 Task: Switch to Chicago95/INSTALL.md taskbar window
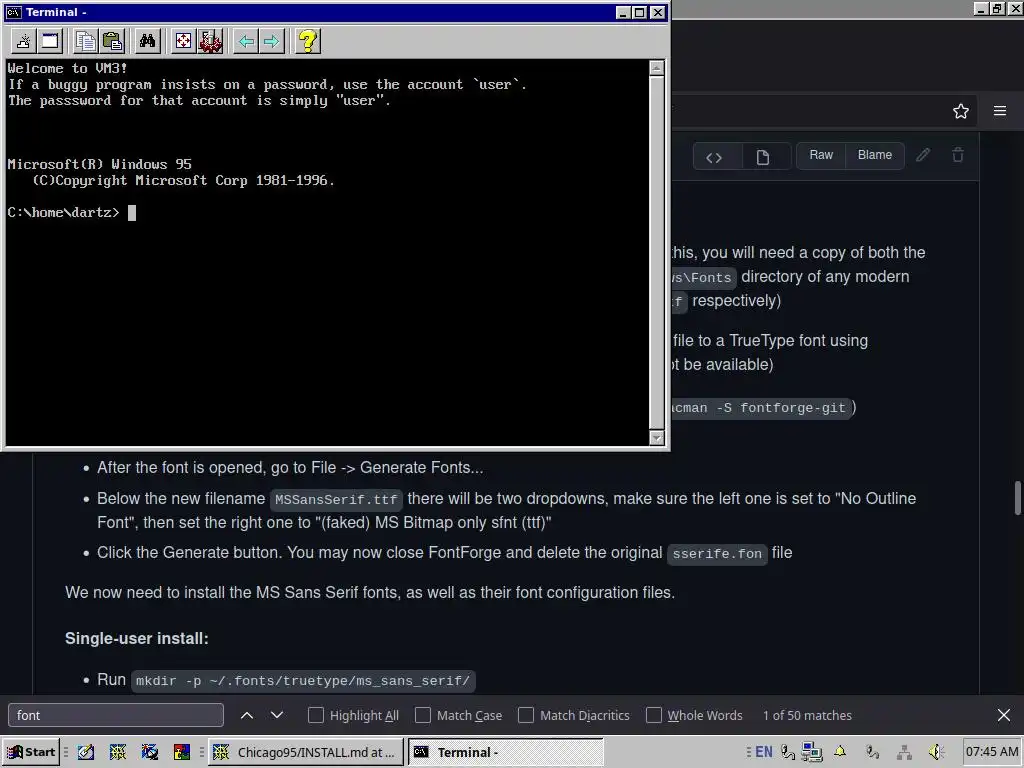tap(306, 752)
